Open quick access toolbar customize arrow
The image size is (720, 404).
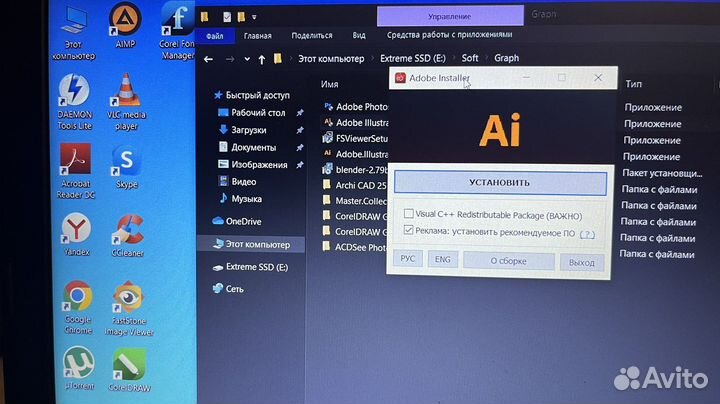pos(254,17)
